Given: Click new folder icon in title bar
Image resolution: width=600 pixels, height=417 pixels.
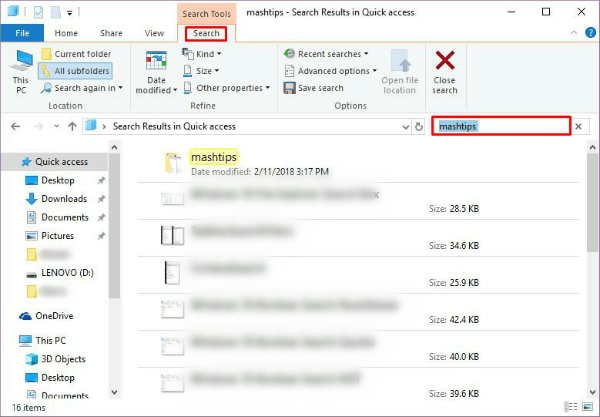Looking at the screenshot, I should tap(55, 13).
